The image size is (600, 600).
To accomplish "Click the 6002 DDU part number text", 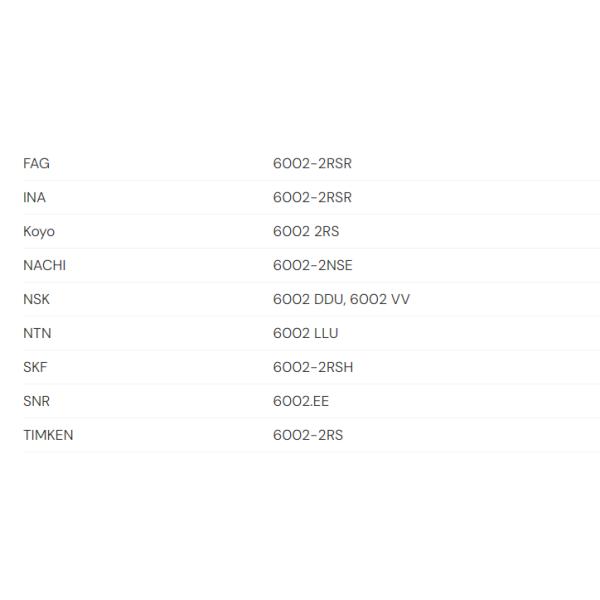I will (x=308, y=299).
